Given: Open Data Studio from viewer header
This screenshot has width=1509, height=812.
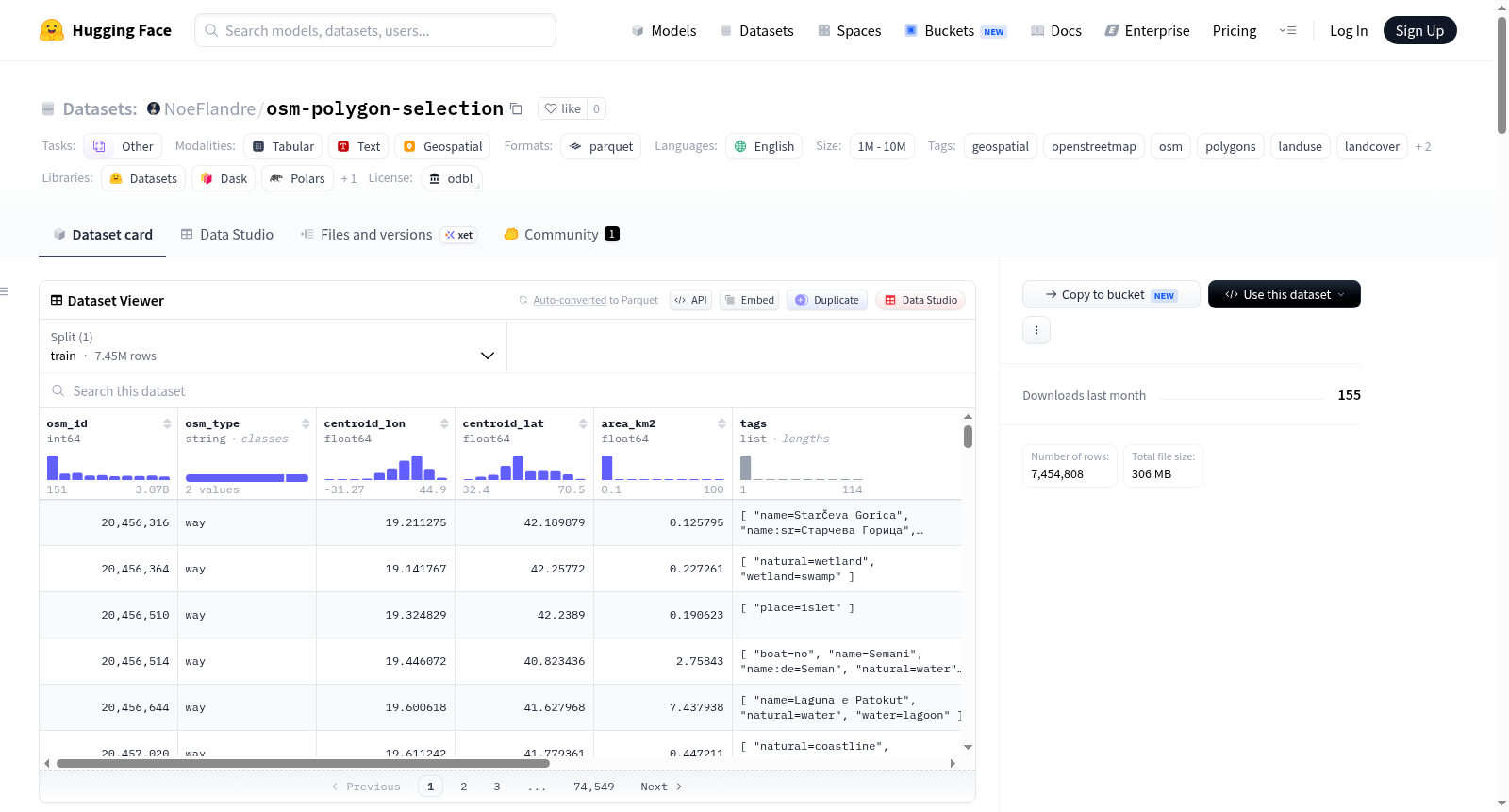Looking at the screenshot, I should pos(920,300).
